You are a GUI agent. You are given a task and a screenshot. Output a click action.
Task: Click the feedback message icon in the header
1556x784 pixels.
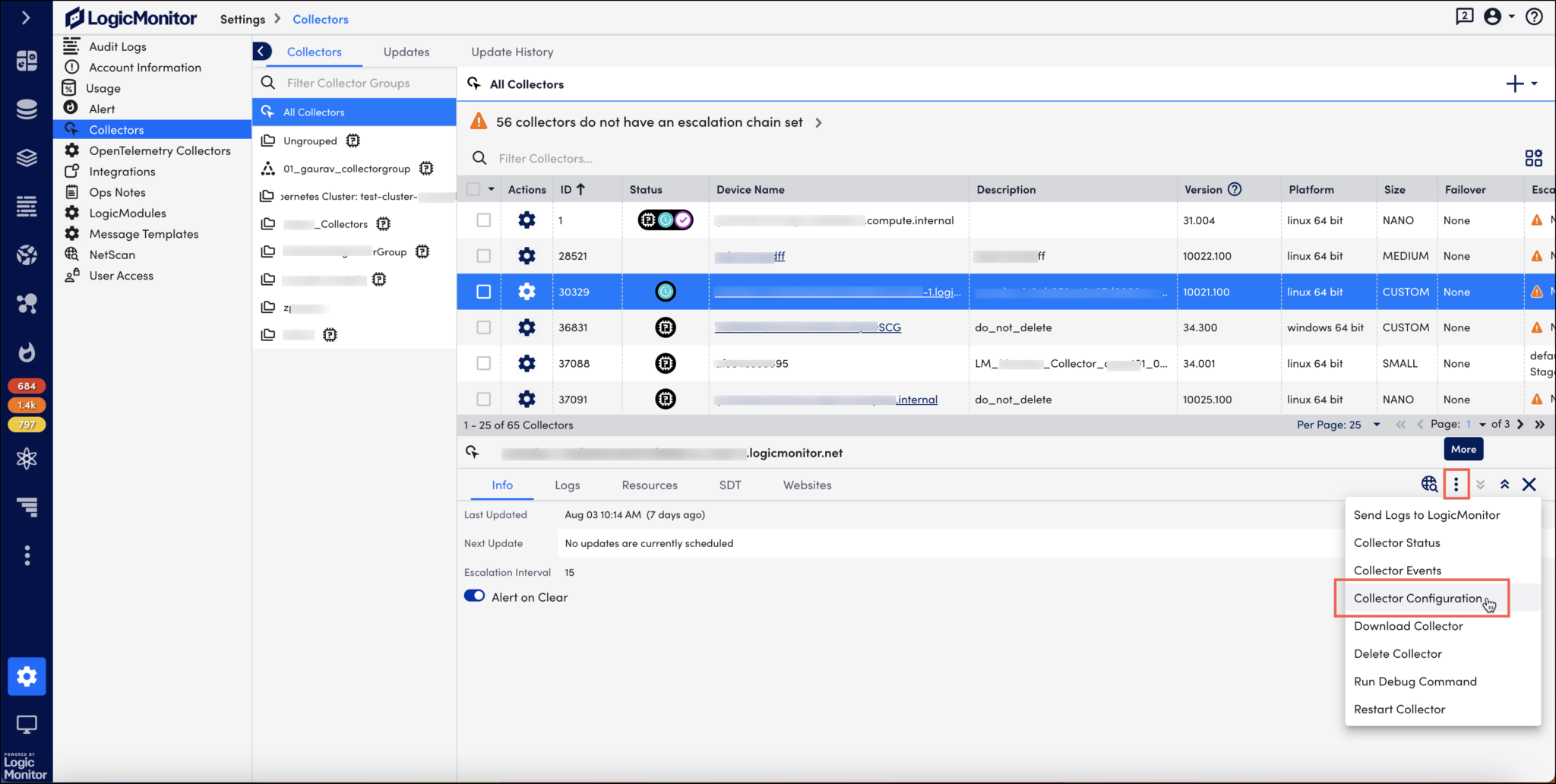click(1465, 16)
